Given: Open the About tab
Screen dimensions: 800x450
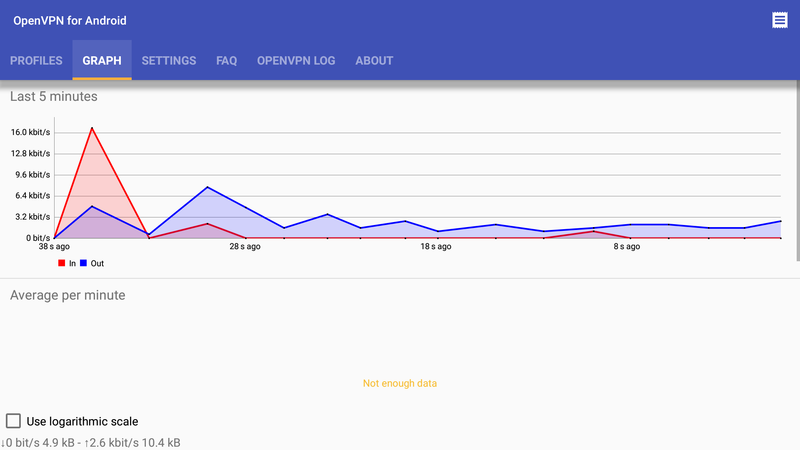Looking at the screenshot, I should (x=374, y=61).
